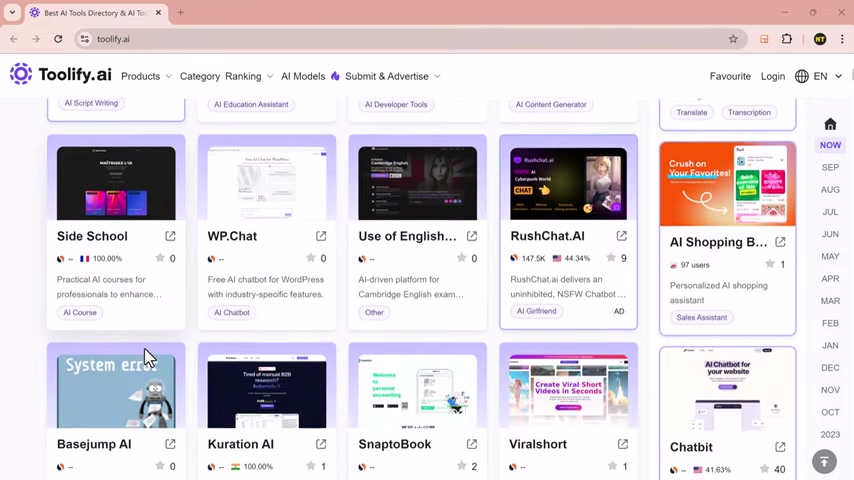Click the home icon in timeline sidebar

tap(830, 124)
